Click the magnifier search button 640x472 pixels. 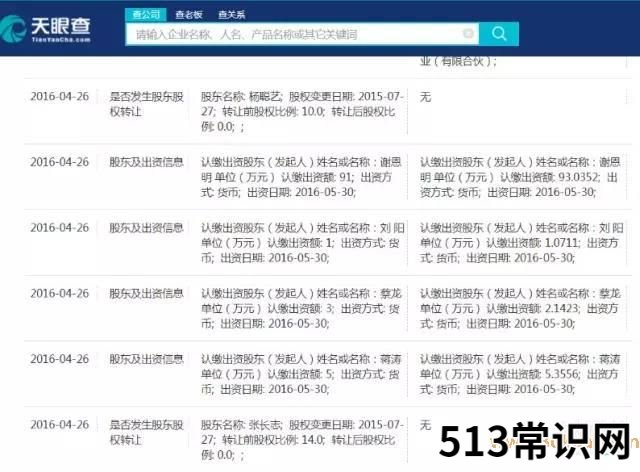coord(499,34)
